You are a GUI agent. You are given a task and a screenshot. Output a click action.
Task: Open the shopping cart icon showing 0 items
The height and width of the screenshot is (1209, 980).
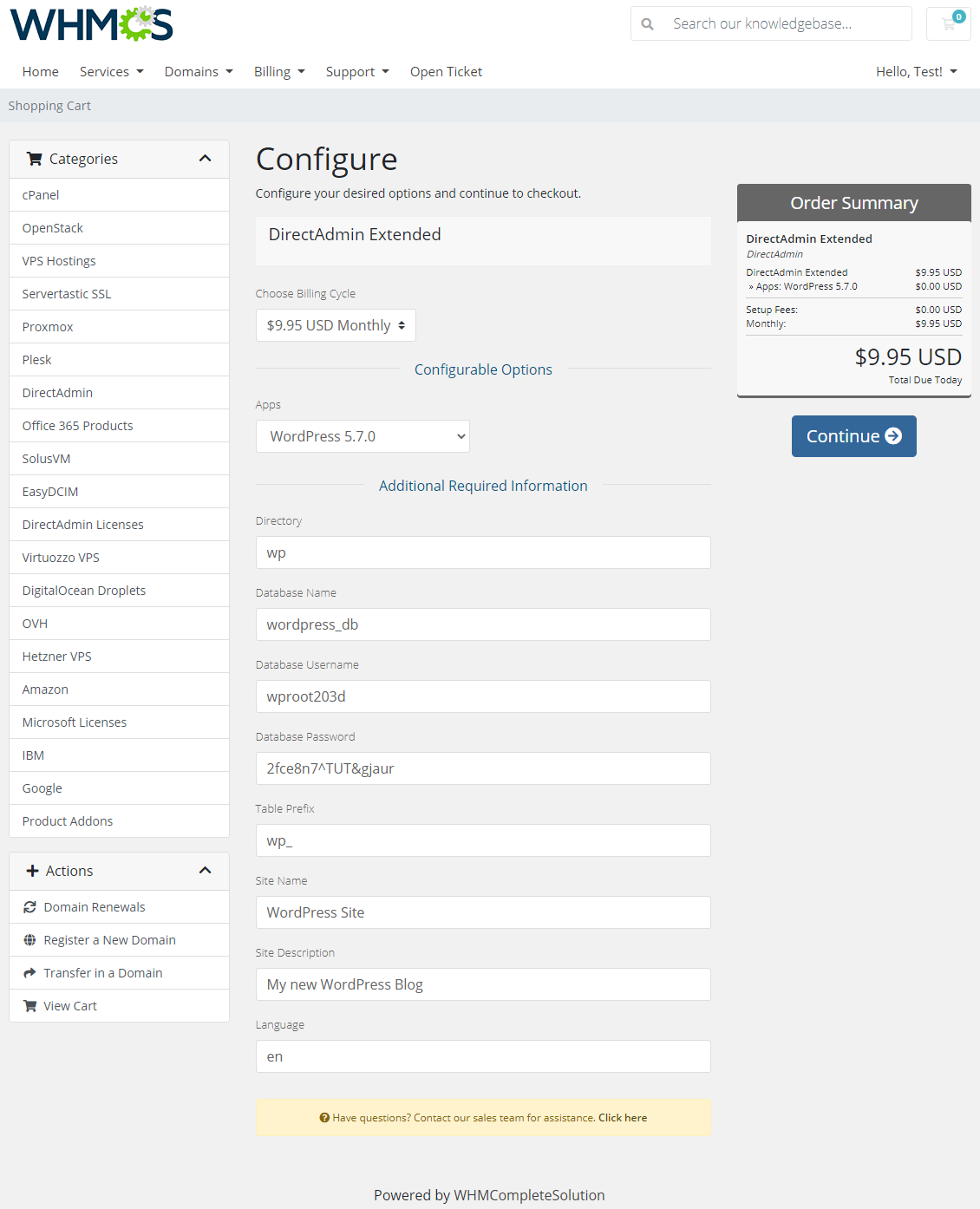[x=948, y=23]
